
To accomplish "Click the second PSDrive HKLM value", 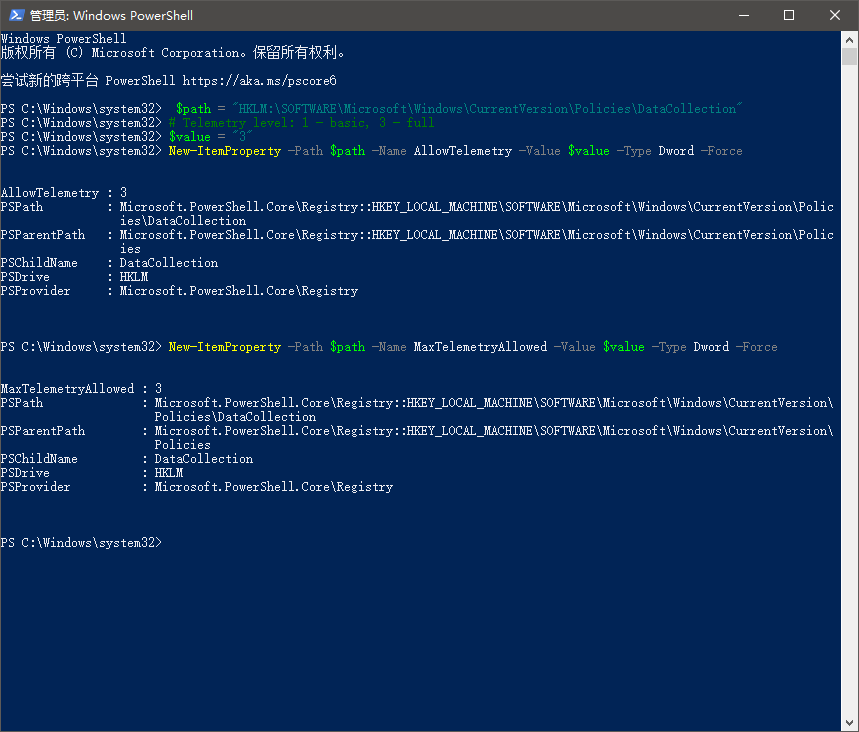I will tap(169, 473).
